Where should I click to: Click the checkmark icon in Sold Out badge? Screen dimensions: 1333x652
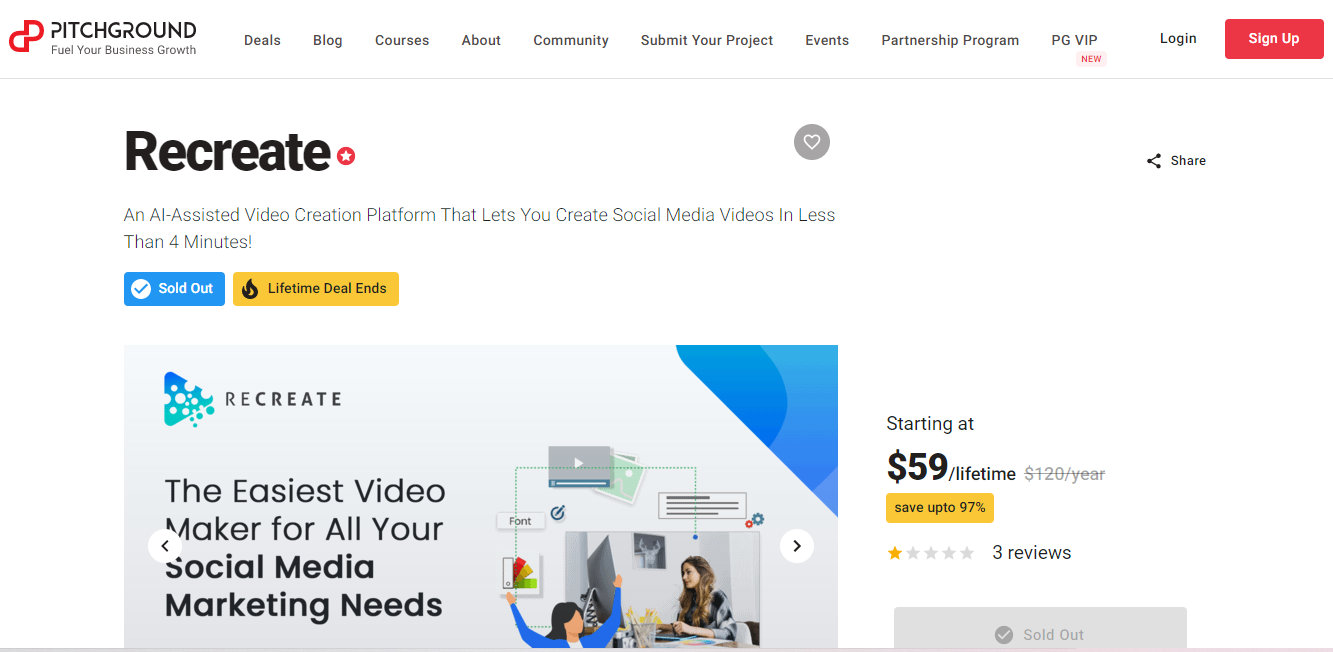pyautogui.click(x=141, y=289)
